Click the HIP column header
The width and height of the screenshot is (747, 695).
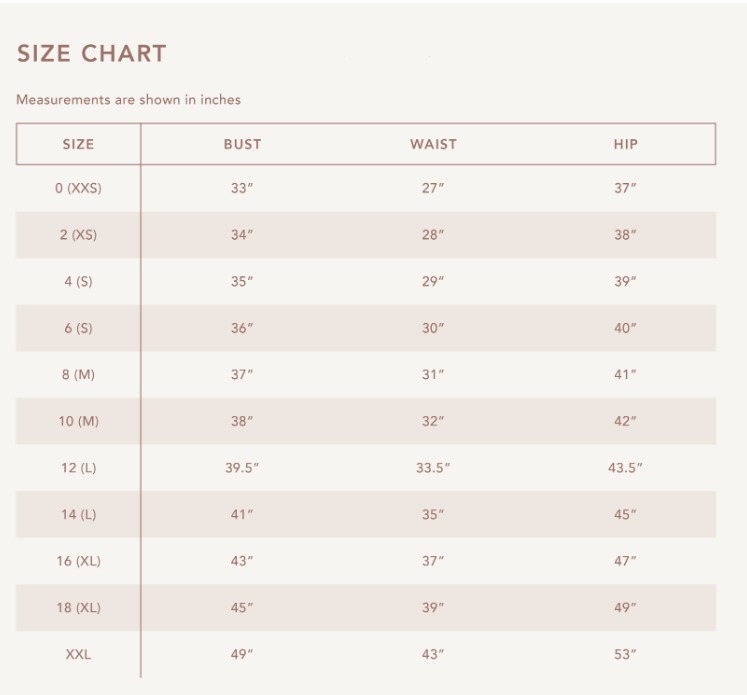pyautogui.click(x=625, y=144)
